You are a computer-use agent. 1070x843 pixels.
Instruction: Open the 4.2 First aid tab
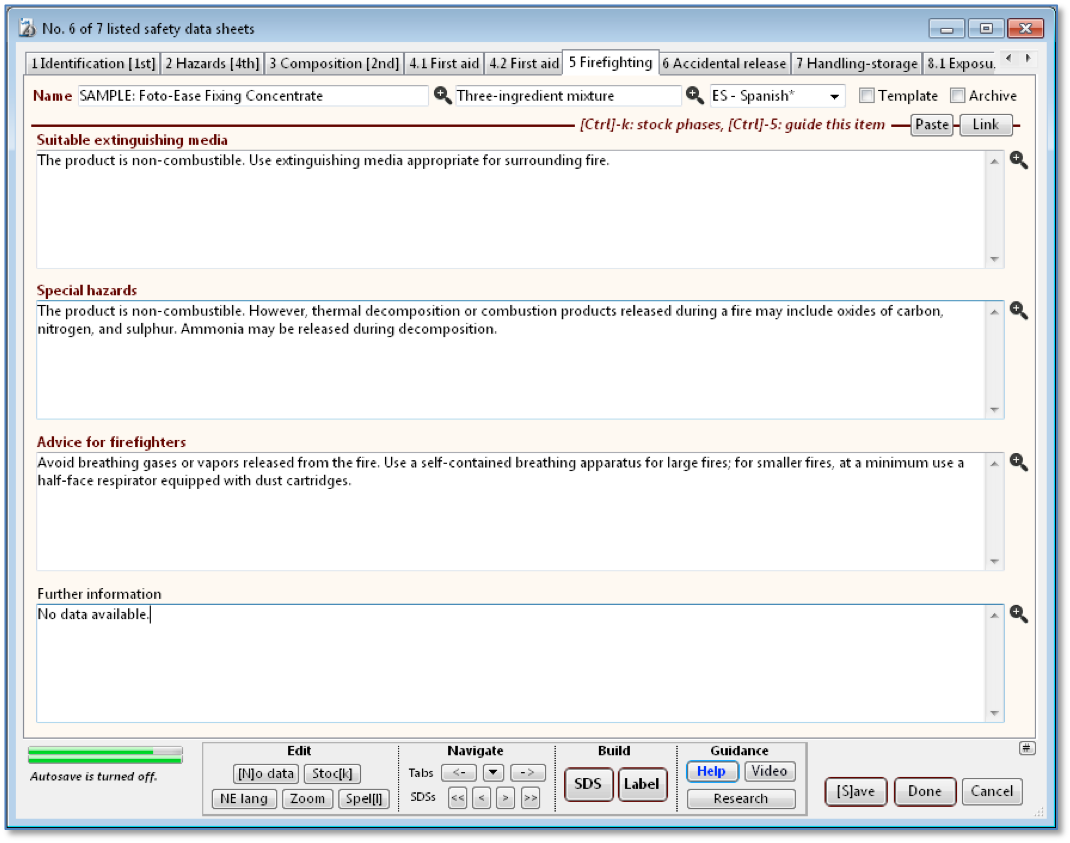pyautogui.click(x=524, y=63)
